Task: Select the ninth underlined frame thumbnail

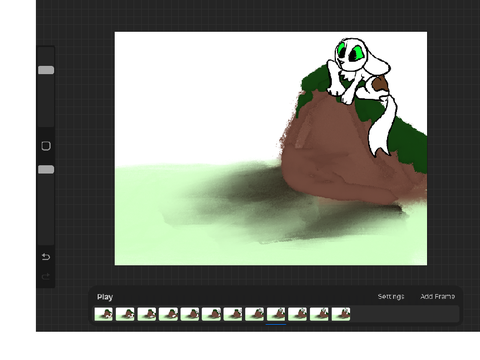Action: click(276, 314)
